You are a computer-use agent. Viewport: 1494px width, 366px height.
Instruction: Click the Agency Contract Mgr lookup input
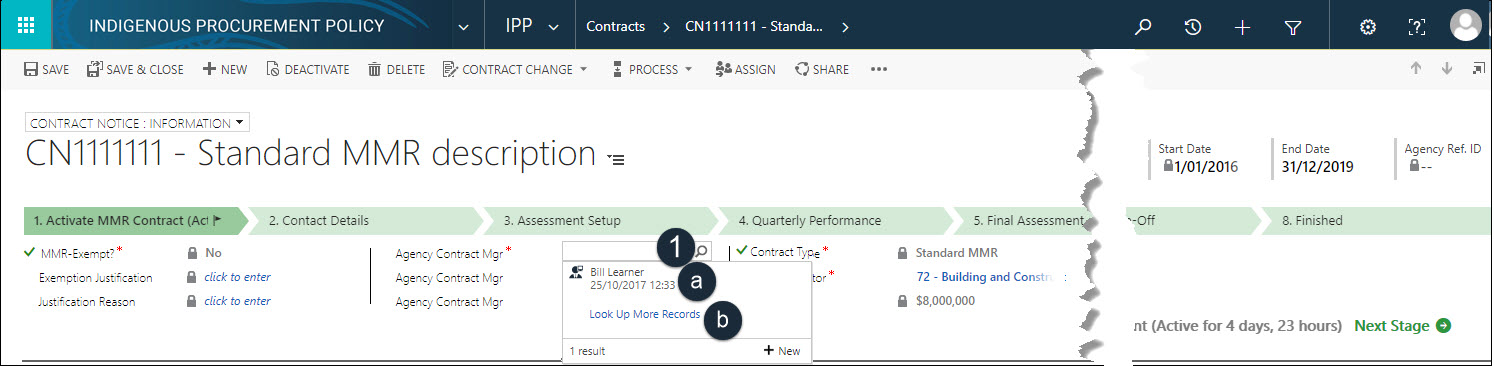(x=628, y=252)
